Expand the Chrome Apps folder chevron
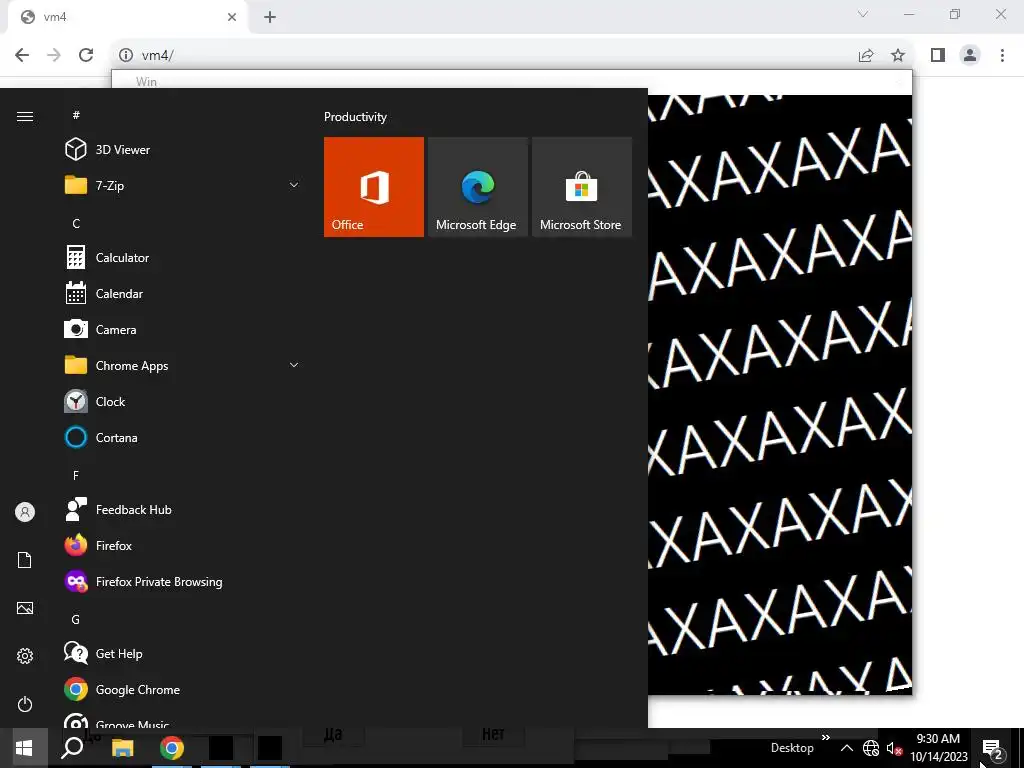 pos(294,365)
